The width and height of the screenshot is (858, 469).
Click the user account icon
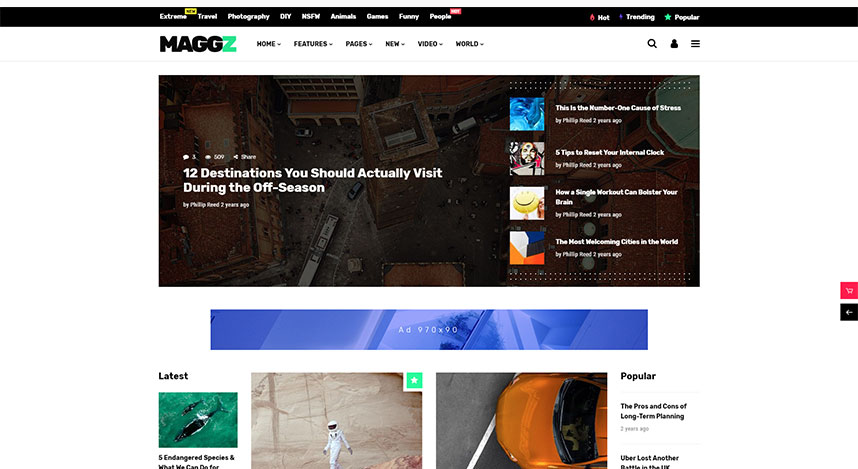coord(674,44)
